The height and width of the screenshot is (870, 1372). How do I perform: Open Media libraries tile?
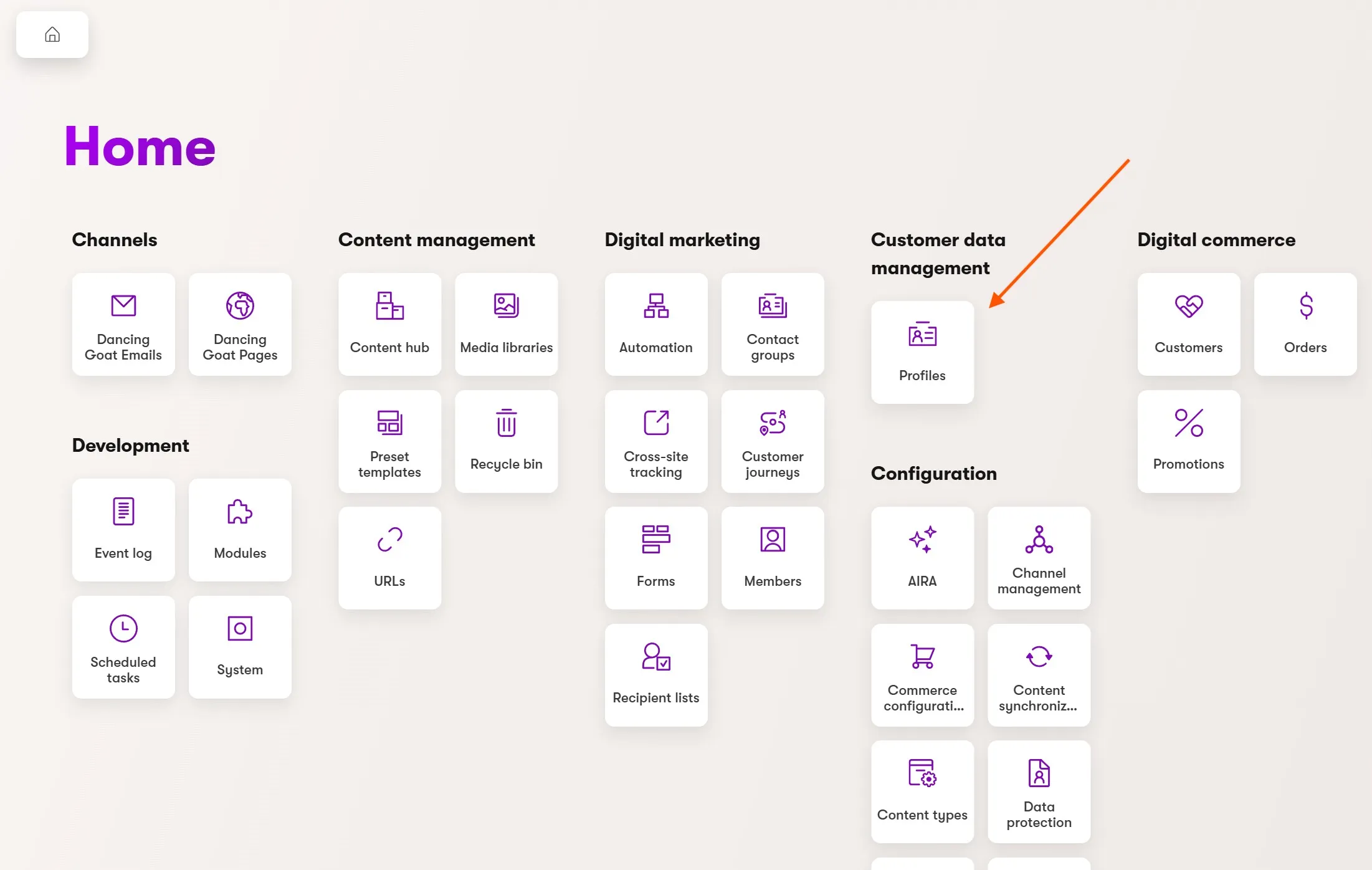click(506, 324)
